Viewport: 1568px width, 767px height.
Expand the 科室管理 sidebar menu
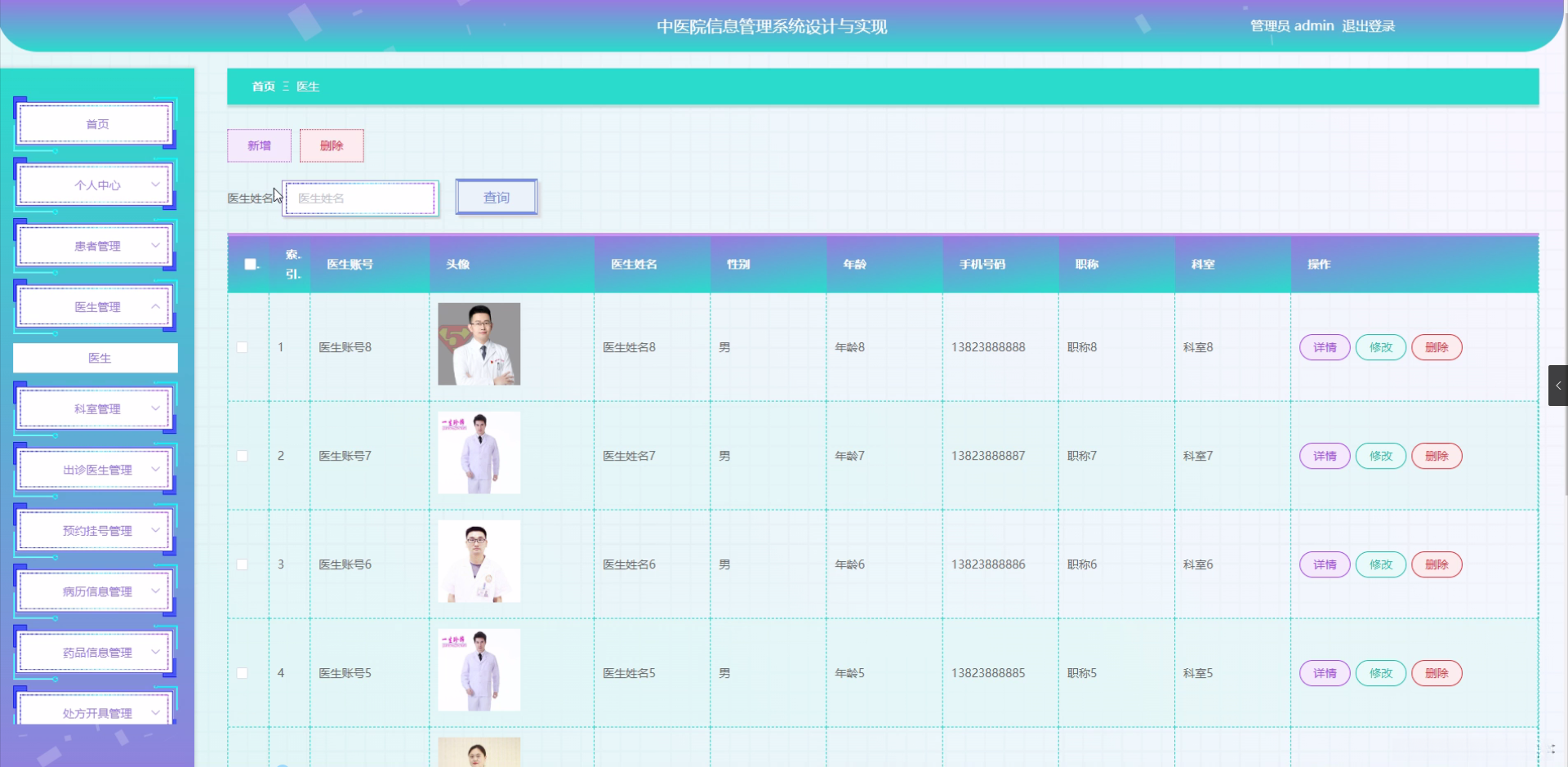[x=96, y=409]
